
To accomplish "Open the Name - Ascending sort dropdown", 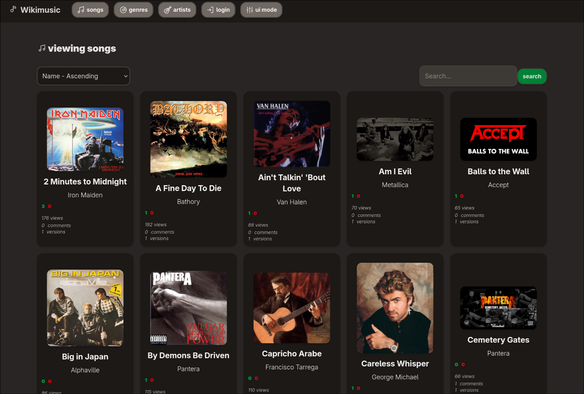I will coord(83,76).
